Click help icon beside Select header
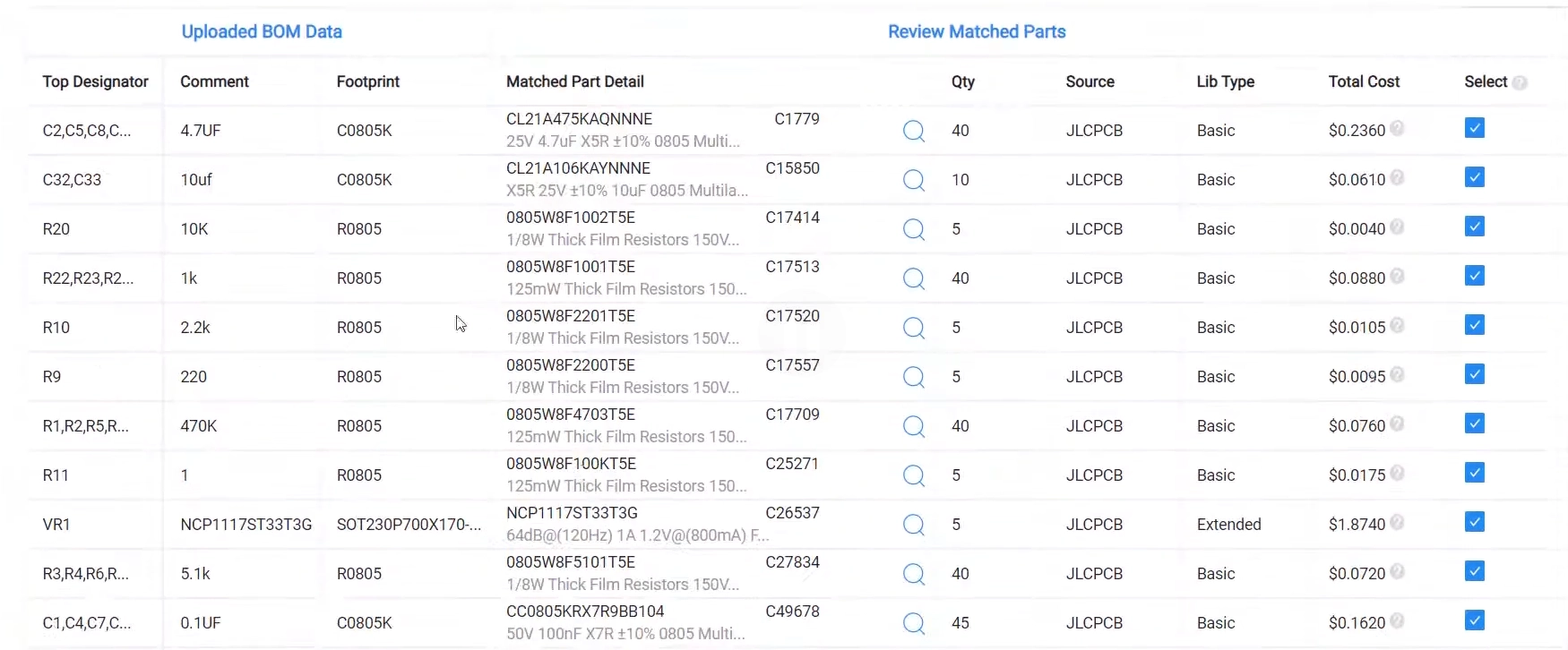The height and width of the screenshot is (650, 1568). click(1520, 82)
